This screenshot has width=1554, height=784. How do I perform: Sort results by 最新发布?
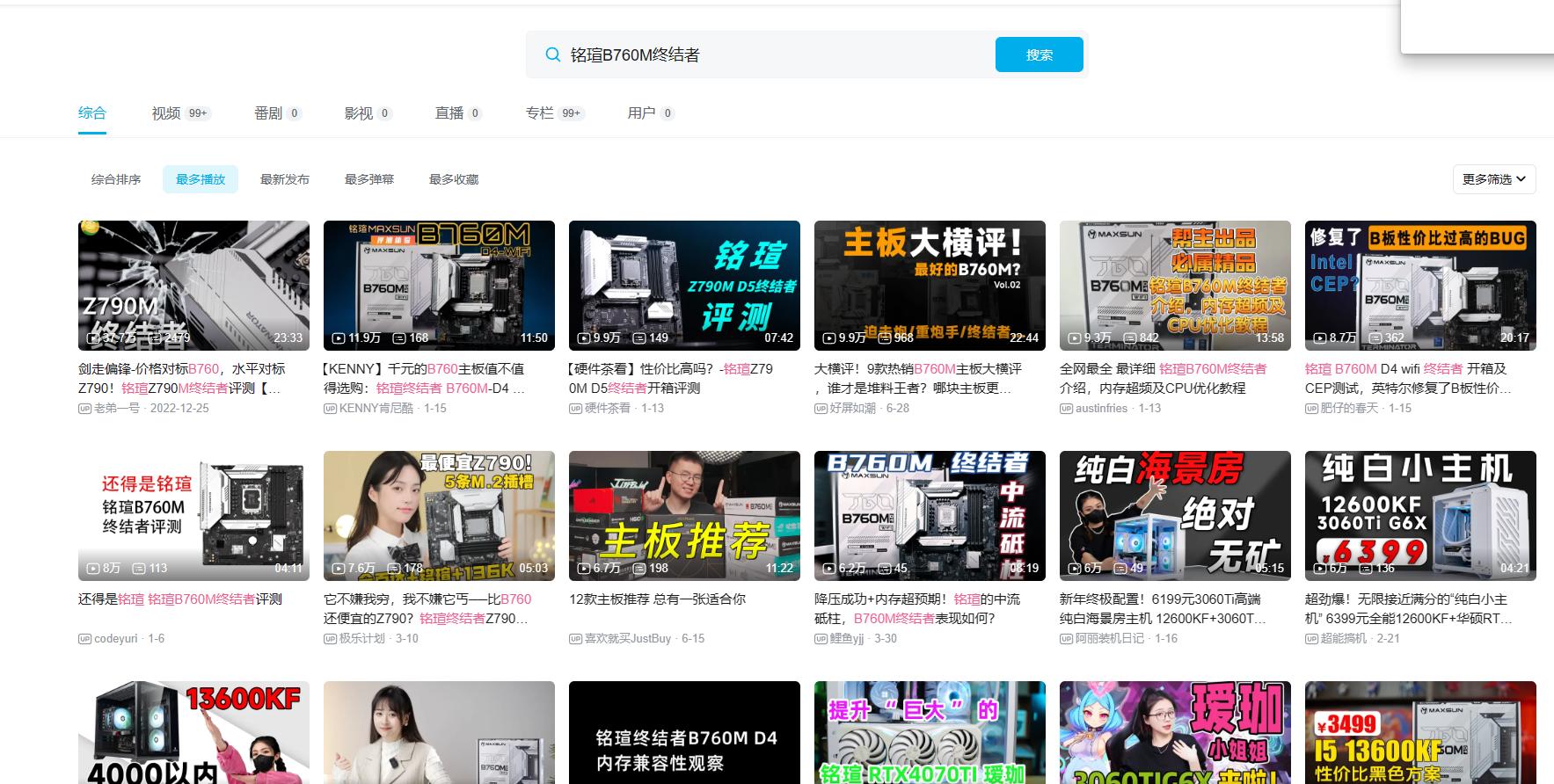[x=285, y=179]
